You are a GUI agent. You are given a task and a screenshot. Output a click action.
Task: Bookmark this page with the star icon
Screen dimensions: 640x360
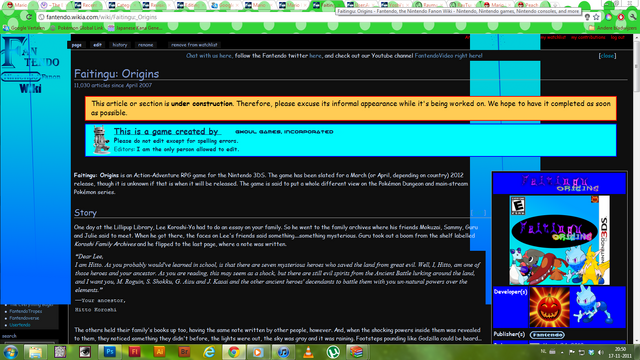[x=596, y=17]
